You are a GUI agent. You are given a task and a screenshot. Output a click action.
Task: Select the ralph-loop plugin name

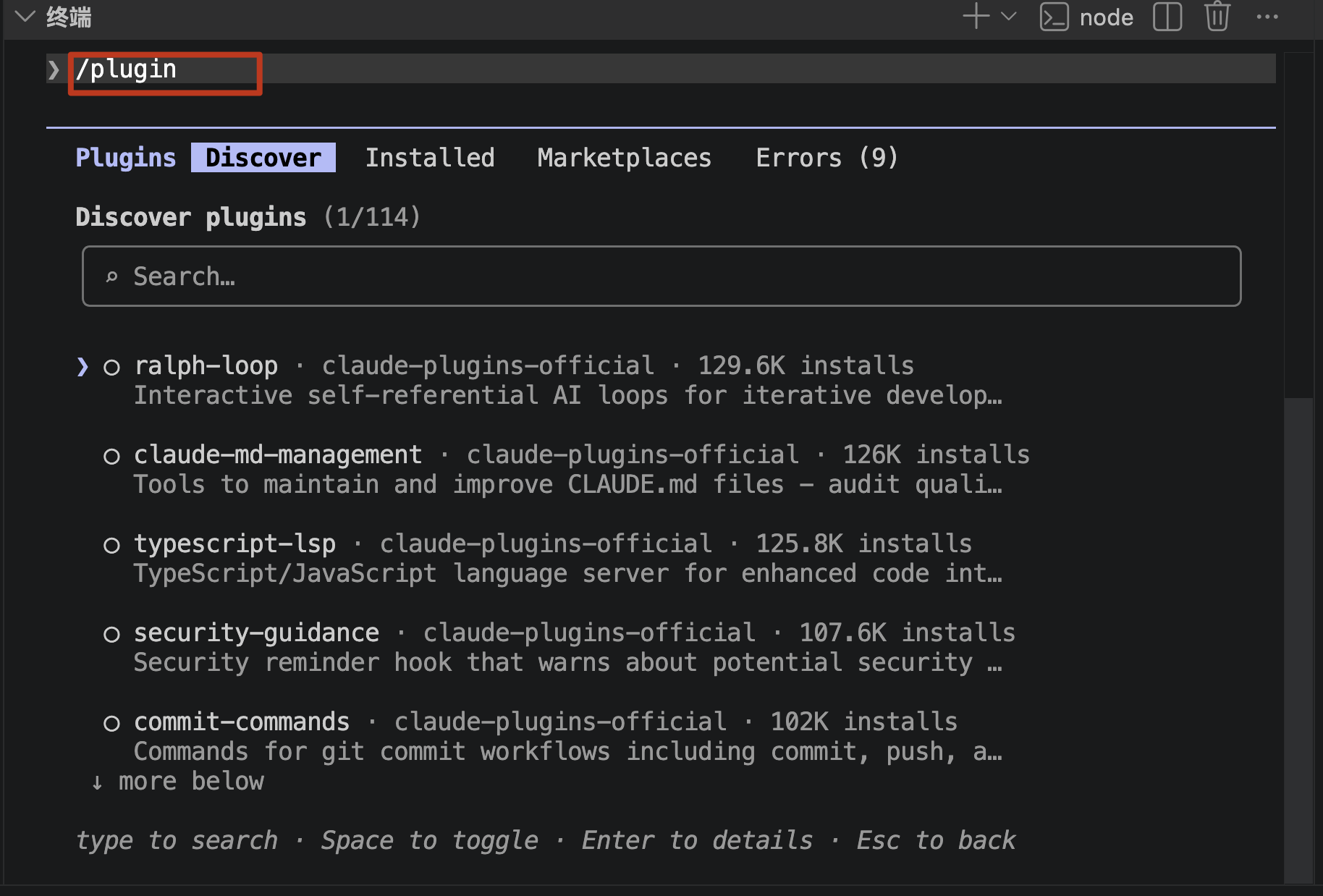[206, 366]
